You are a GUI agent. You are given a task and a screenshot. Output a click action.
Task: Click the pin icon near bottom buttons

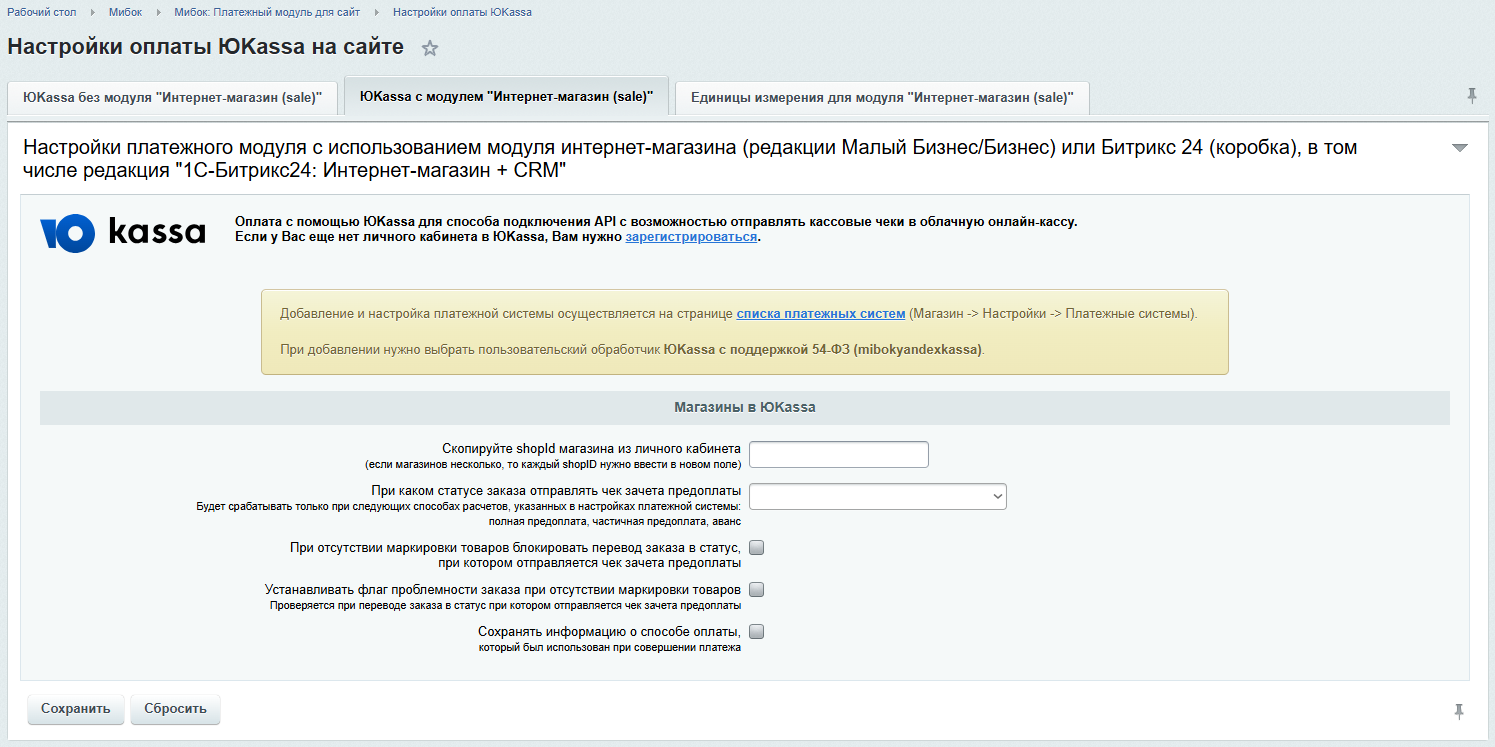coord(1458,711)
